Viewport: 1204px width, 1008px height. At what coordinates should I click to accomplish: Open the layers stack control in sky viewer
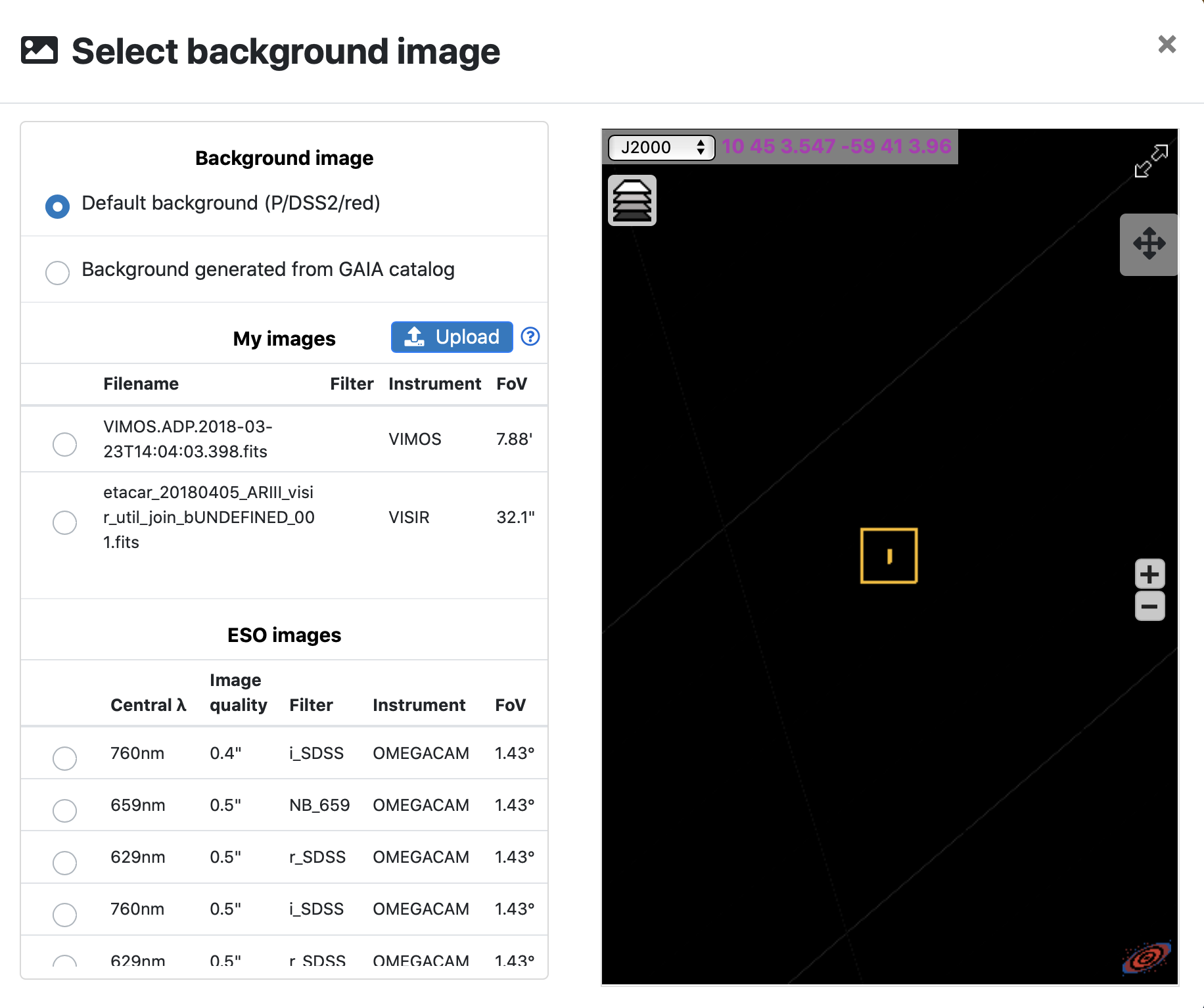tap(632, 200)
